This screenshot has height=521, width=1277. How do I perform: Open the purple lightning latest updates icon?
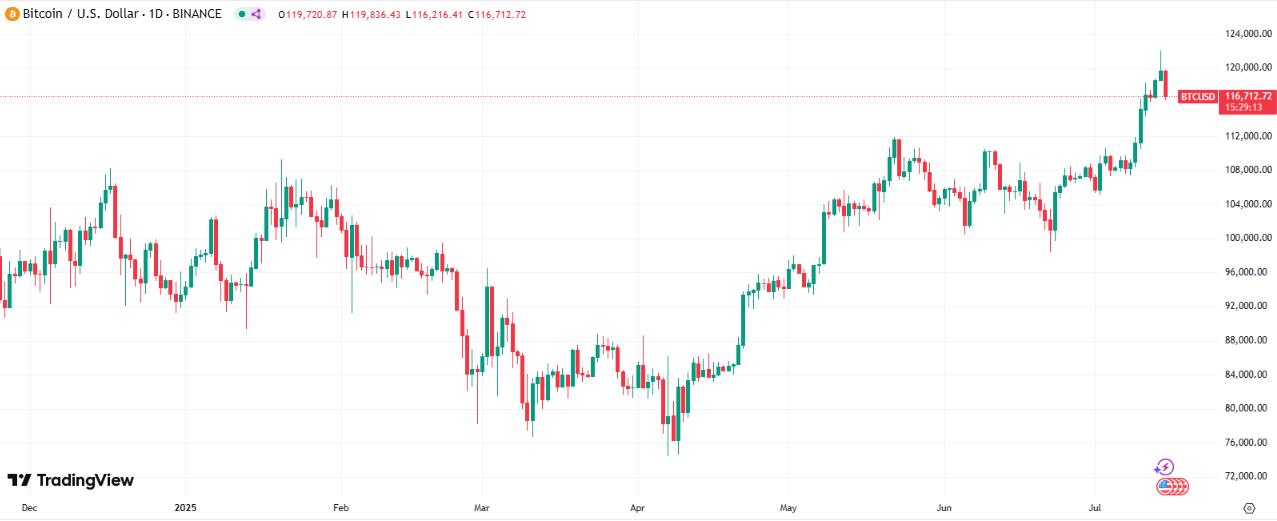[x=1164, y=467]
